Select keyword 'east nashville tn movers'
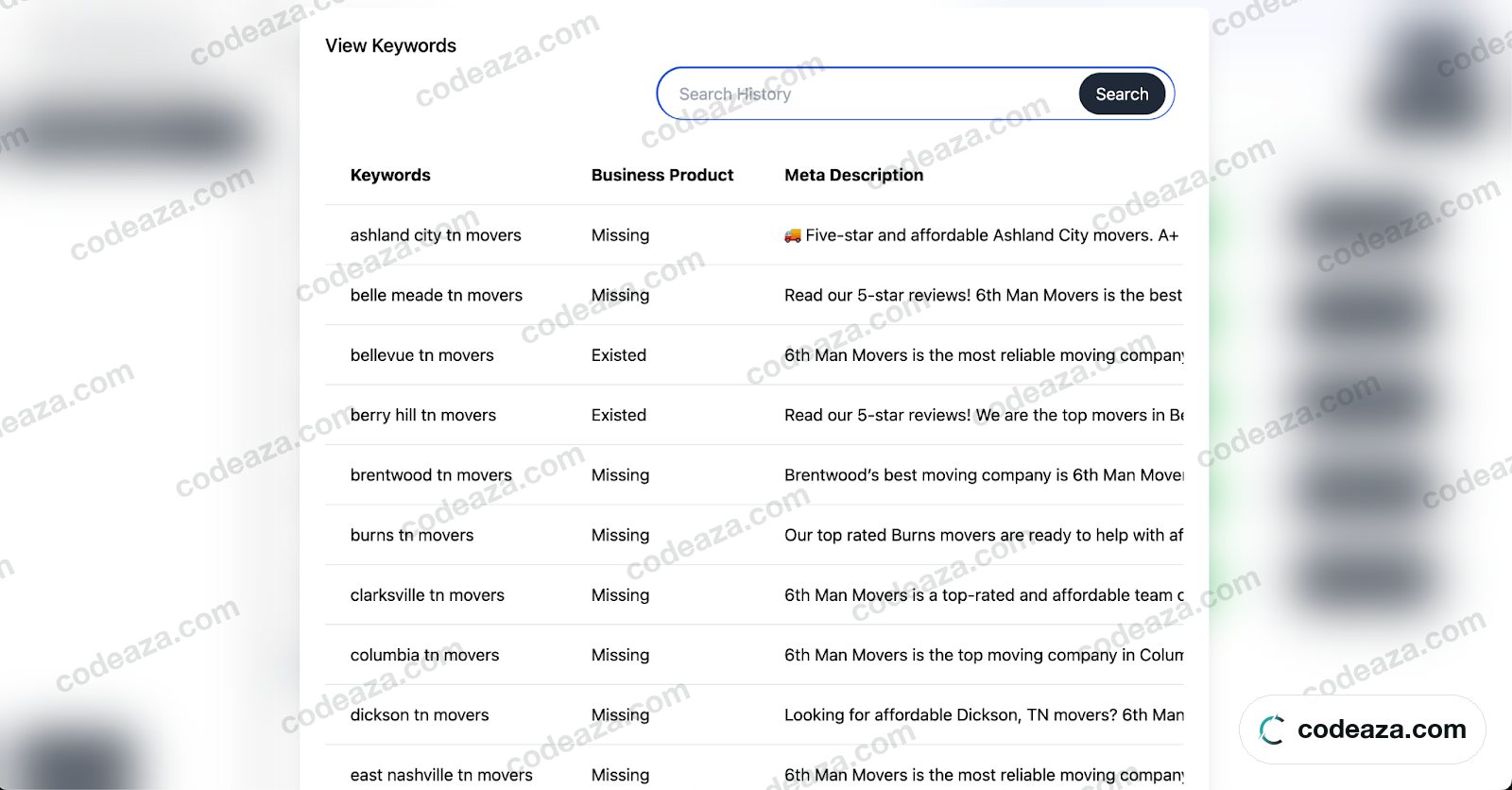The width and height of the screenshot is (1512, 790). coord(441,775)
